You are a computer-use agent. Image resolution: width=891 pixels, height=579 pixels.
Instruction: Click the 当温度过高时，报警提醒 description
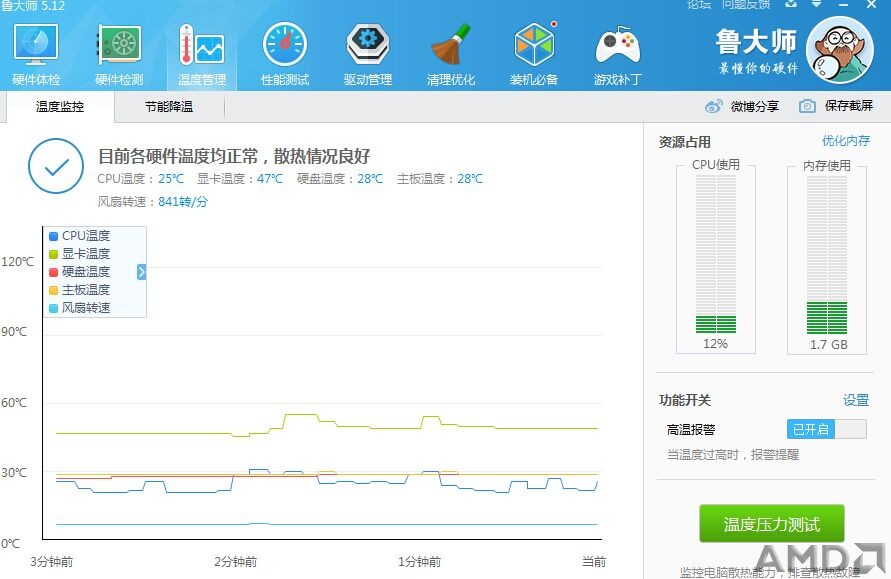[x=733, y=455]
